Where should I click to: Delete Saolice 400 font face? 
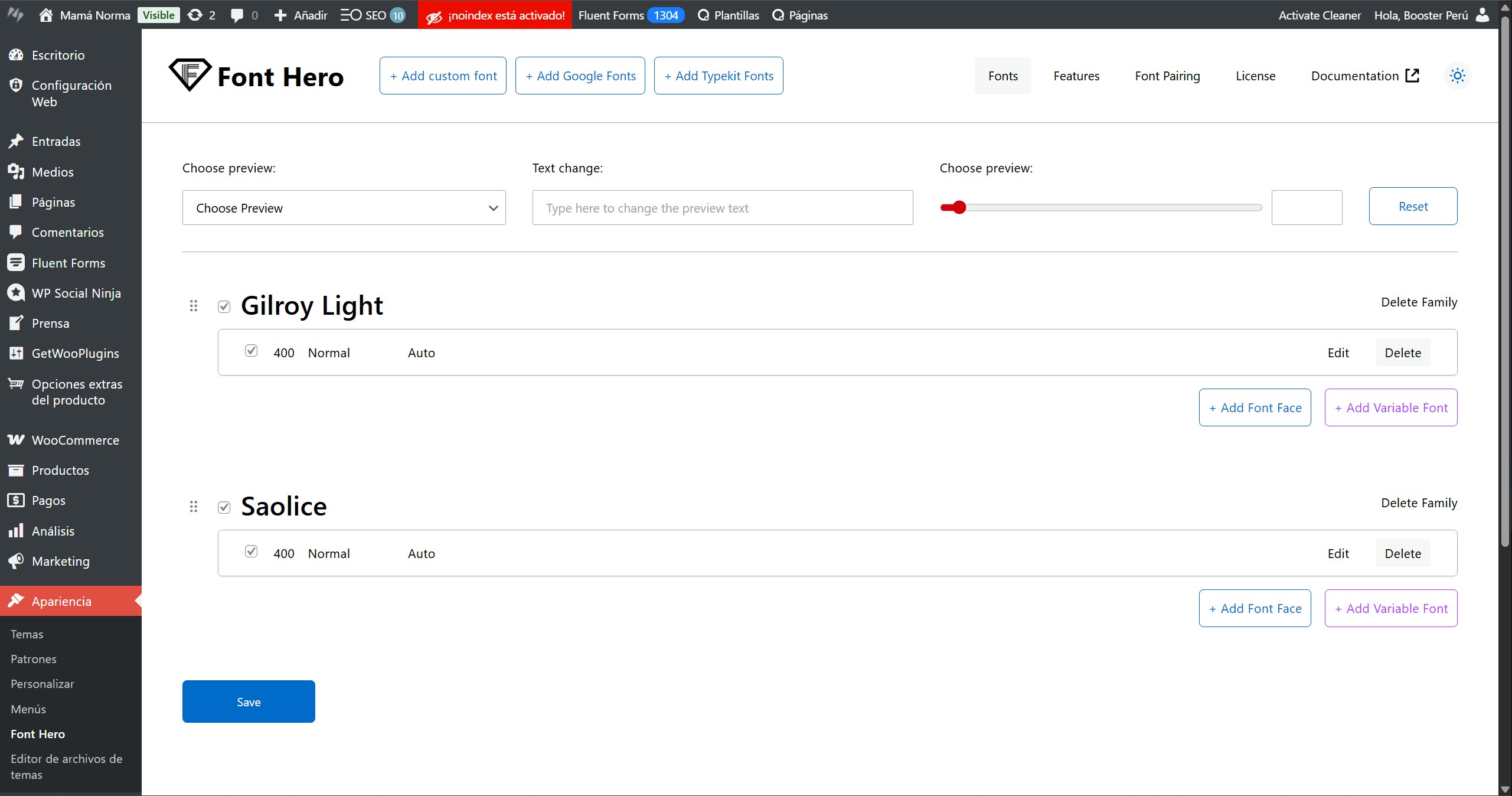pyautogui.click(x=1403, y=553)
